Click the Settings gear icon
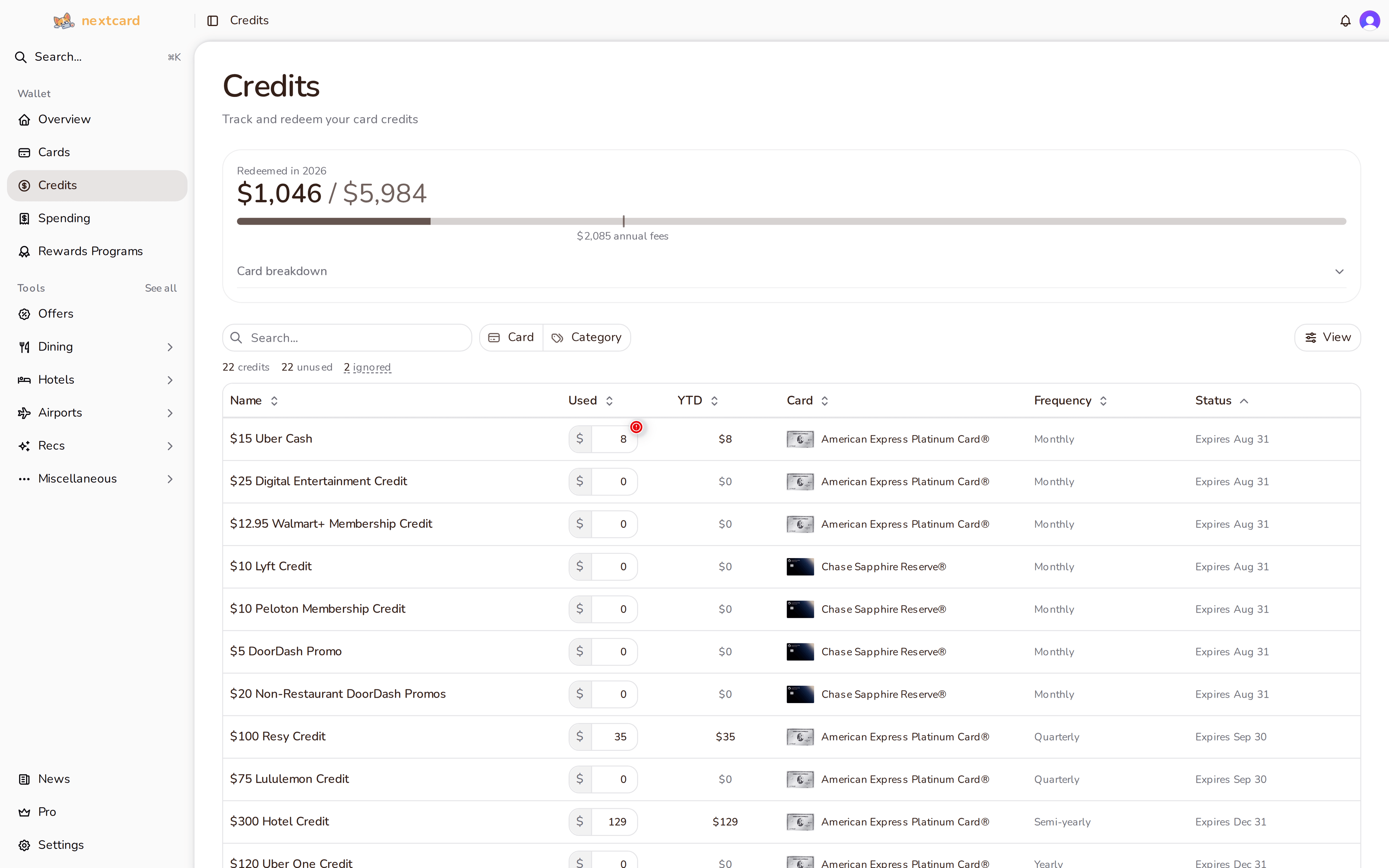The image size is (1389, 868). (24, 846)
